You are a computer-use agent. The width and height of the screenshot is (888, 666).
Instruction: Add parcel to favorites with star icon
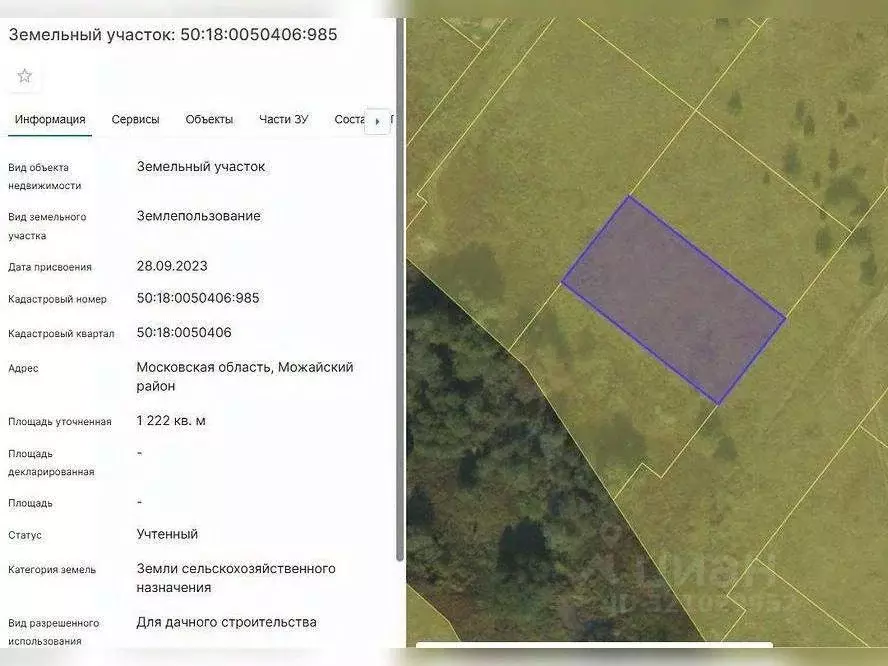point(24,76)
